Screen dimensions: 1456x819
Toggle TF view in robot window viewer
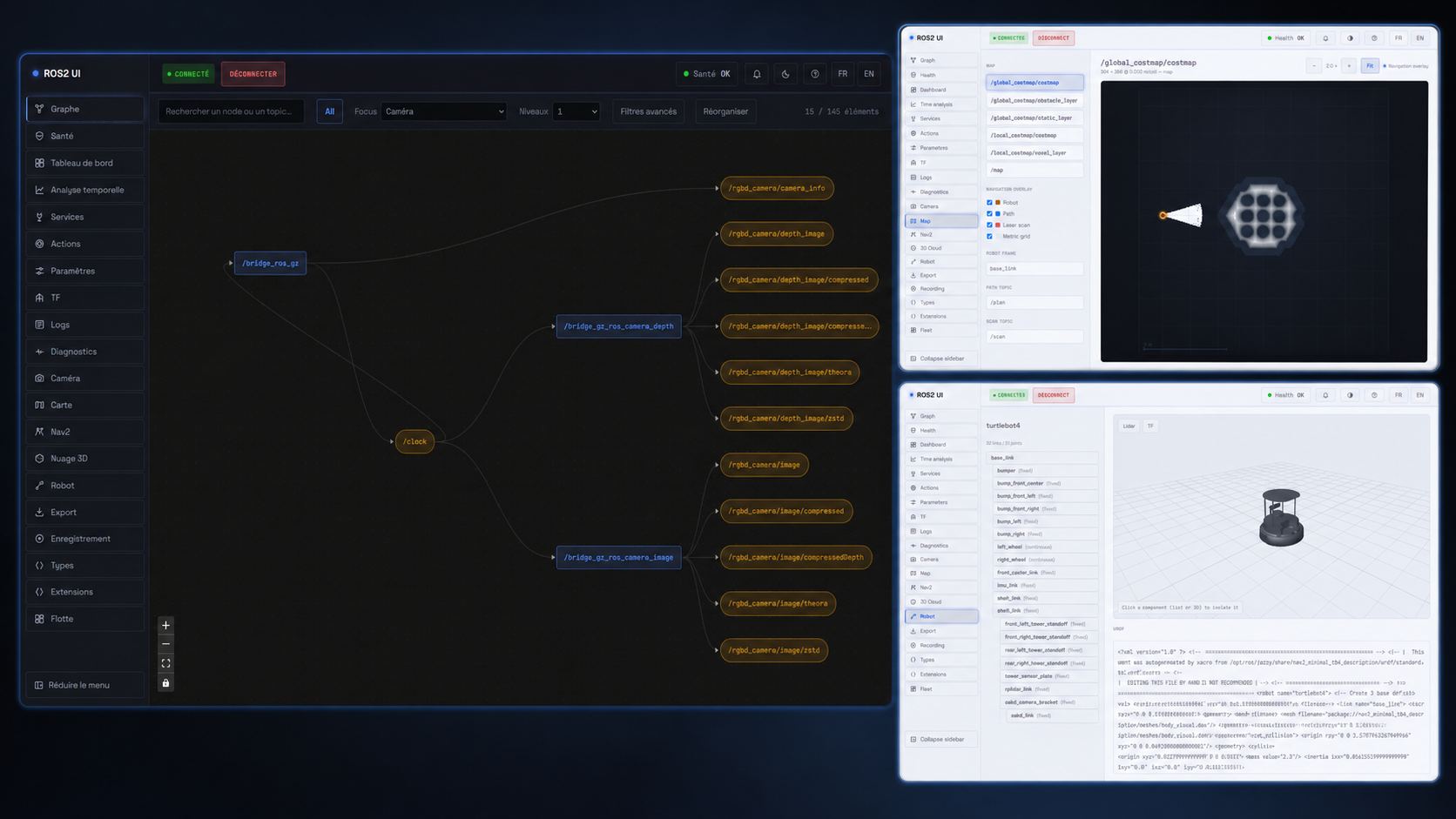click(1150, 426)
